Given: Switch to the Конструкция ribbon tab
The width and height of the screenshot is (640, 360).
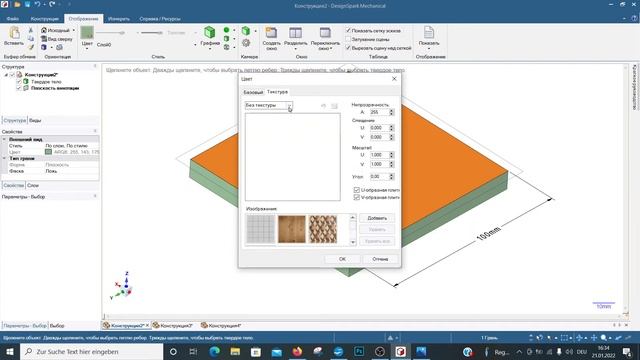Looking at the screenshot, I should click(44, 19).
